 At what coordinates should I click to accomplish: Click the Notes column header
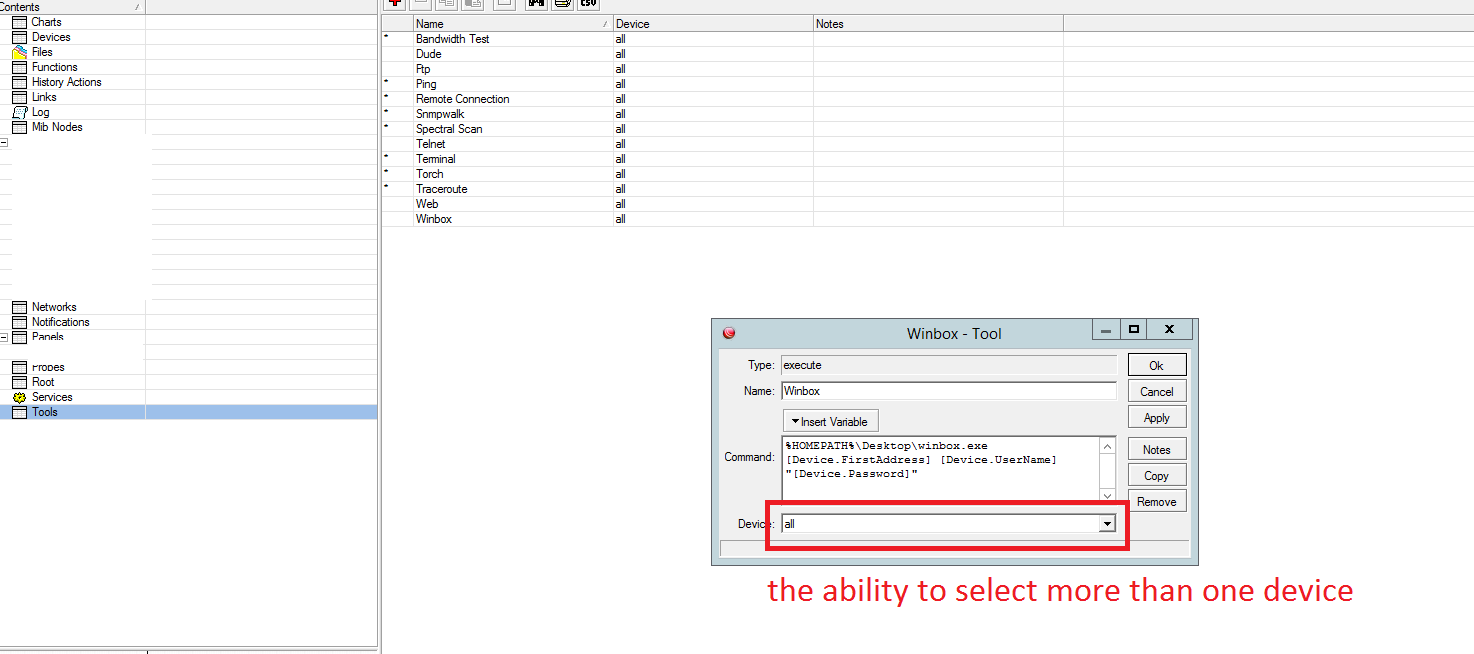pos(938,23)
